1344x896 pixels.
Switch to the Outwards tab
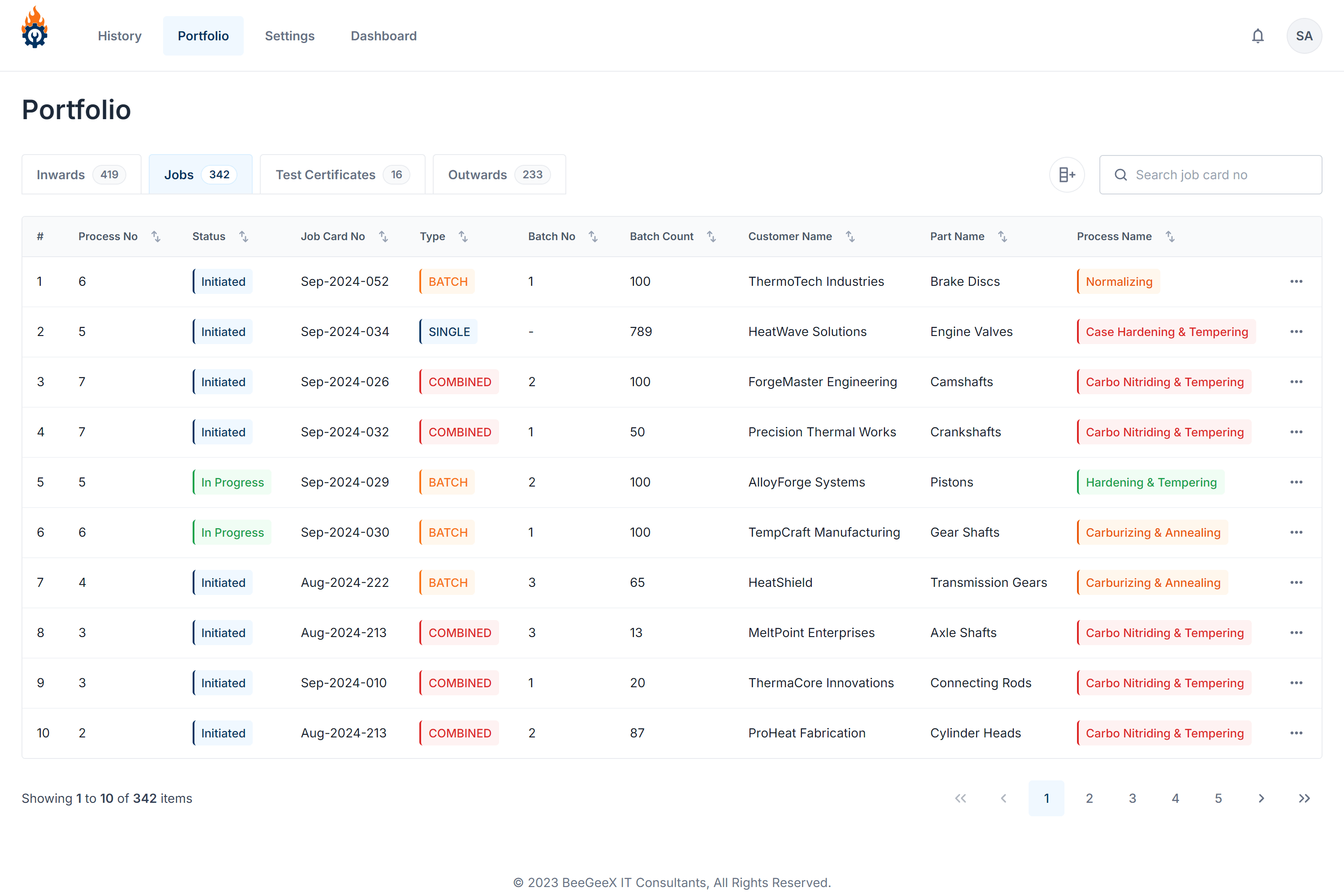499,175
